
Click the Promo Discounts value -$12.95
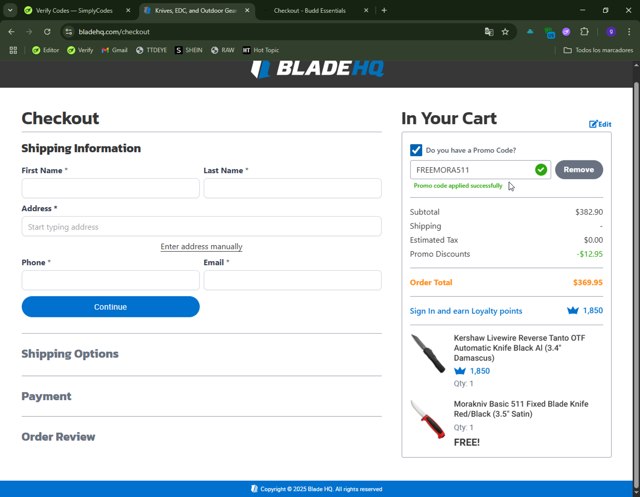point(589,254)
